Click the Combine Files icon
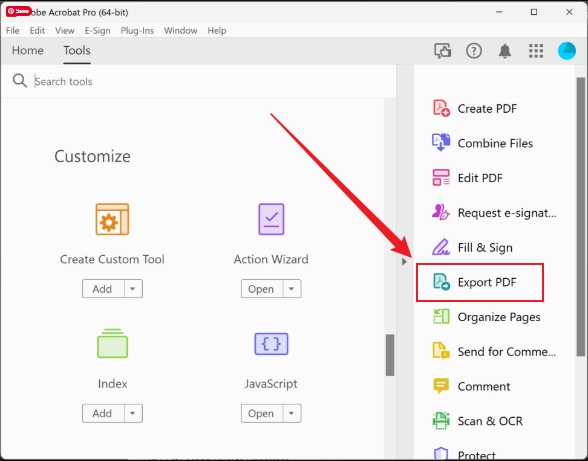This screenshot has width=588, height=461. click(x=441, y=143)
